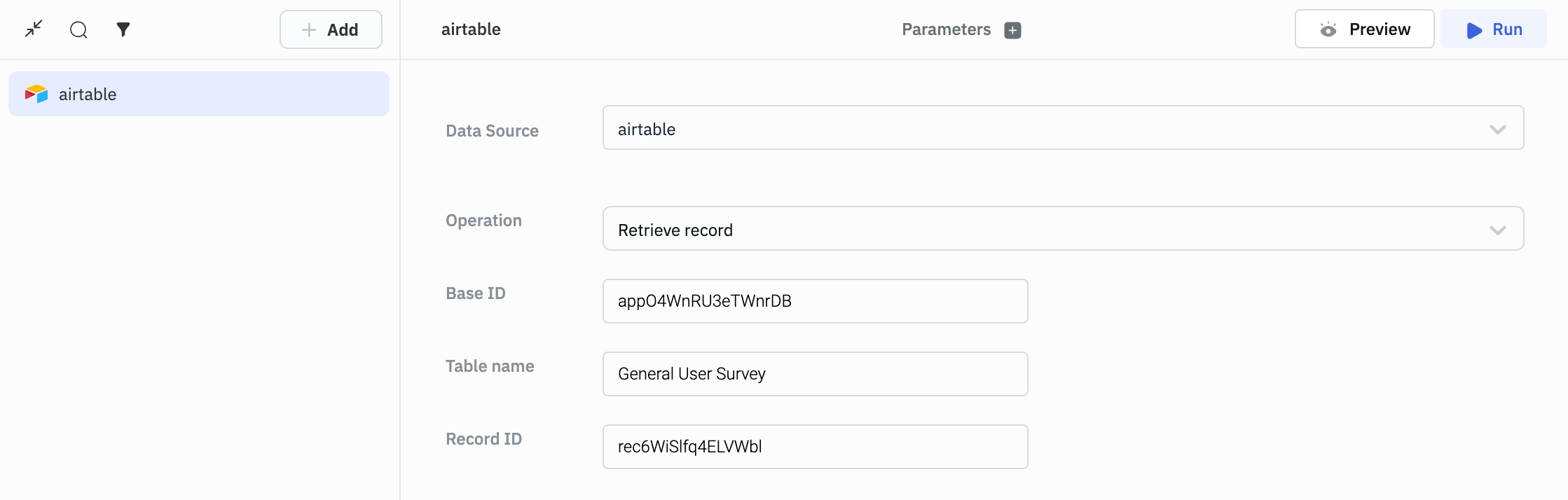1568x500 pixels.
Task: Open the query search magnifier icon
Action: [x=78, y=29]
